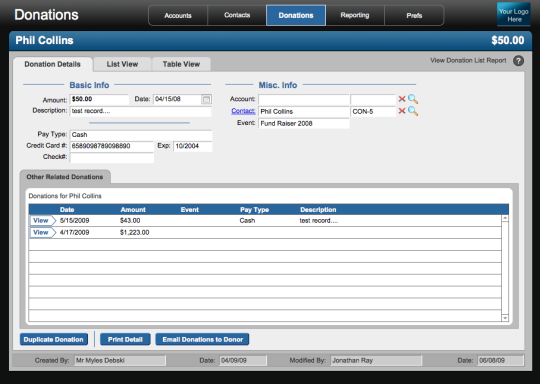Click the Your Logo Here image
The width and height of the screenshot is (540, 384).
[513, 15]
